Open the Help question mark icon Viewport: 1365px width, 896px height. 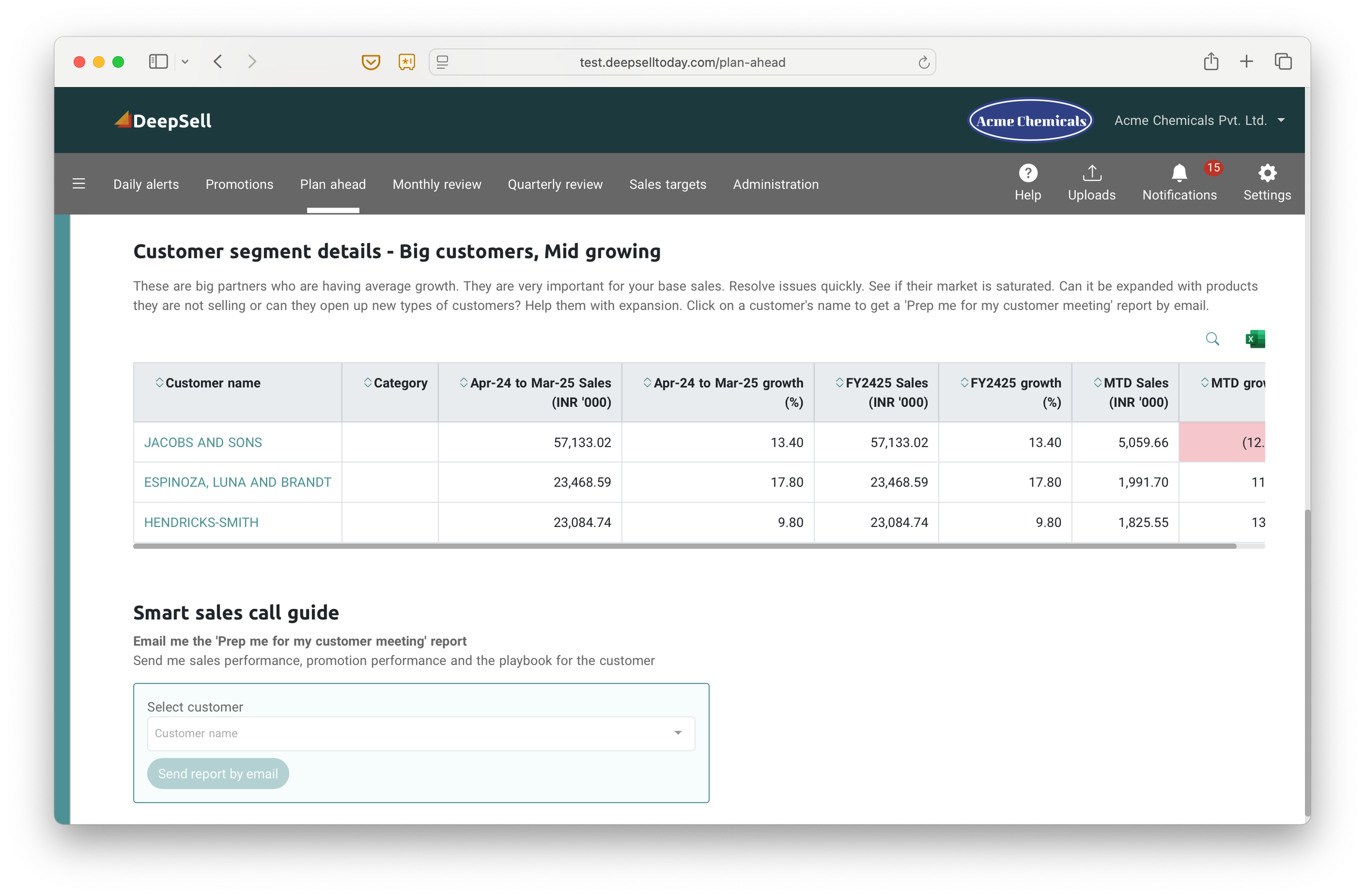click(1027, 173)
